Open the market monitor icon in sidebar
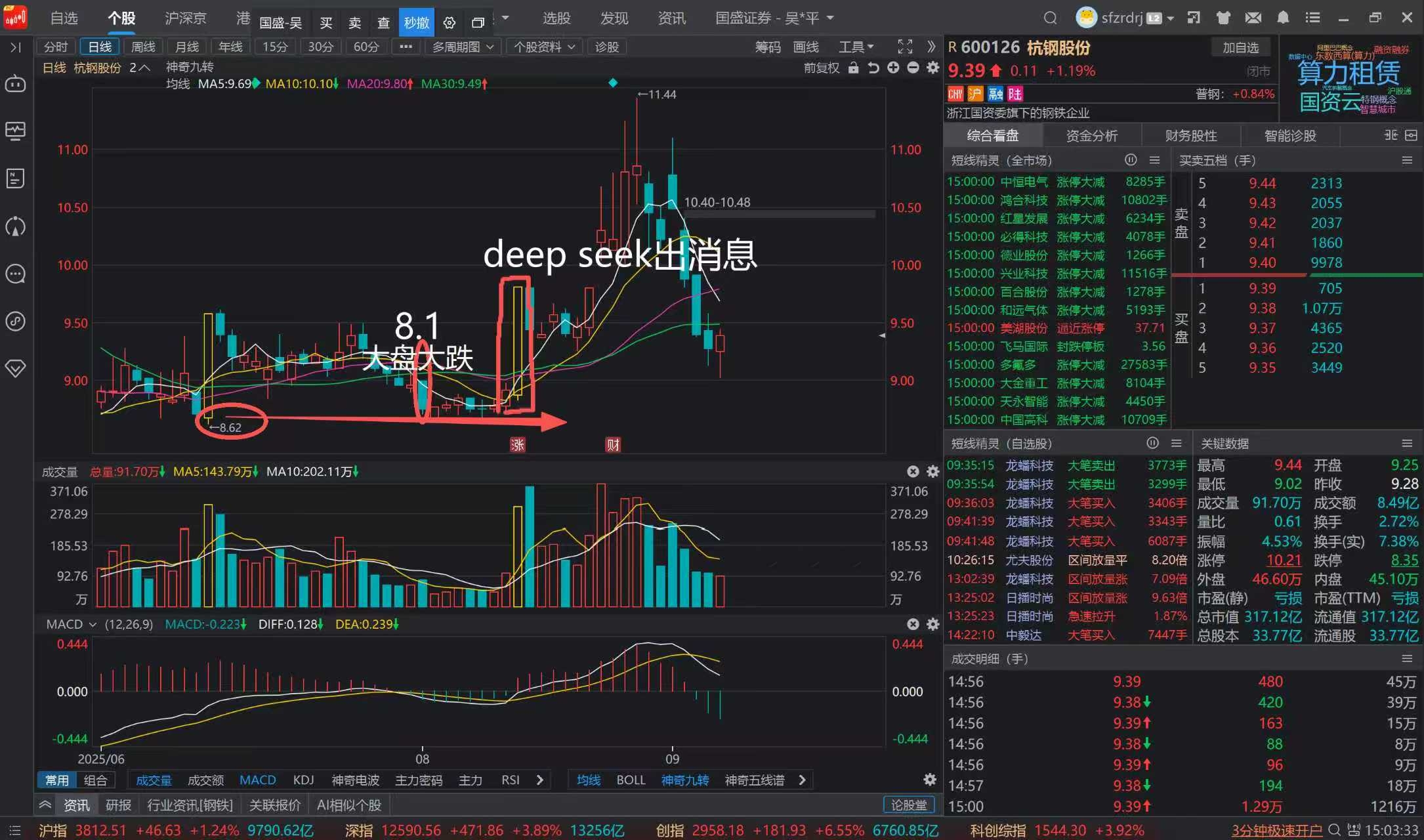The image size is (1424, 840). 15,131
